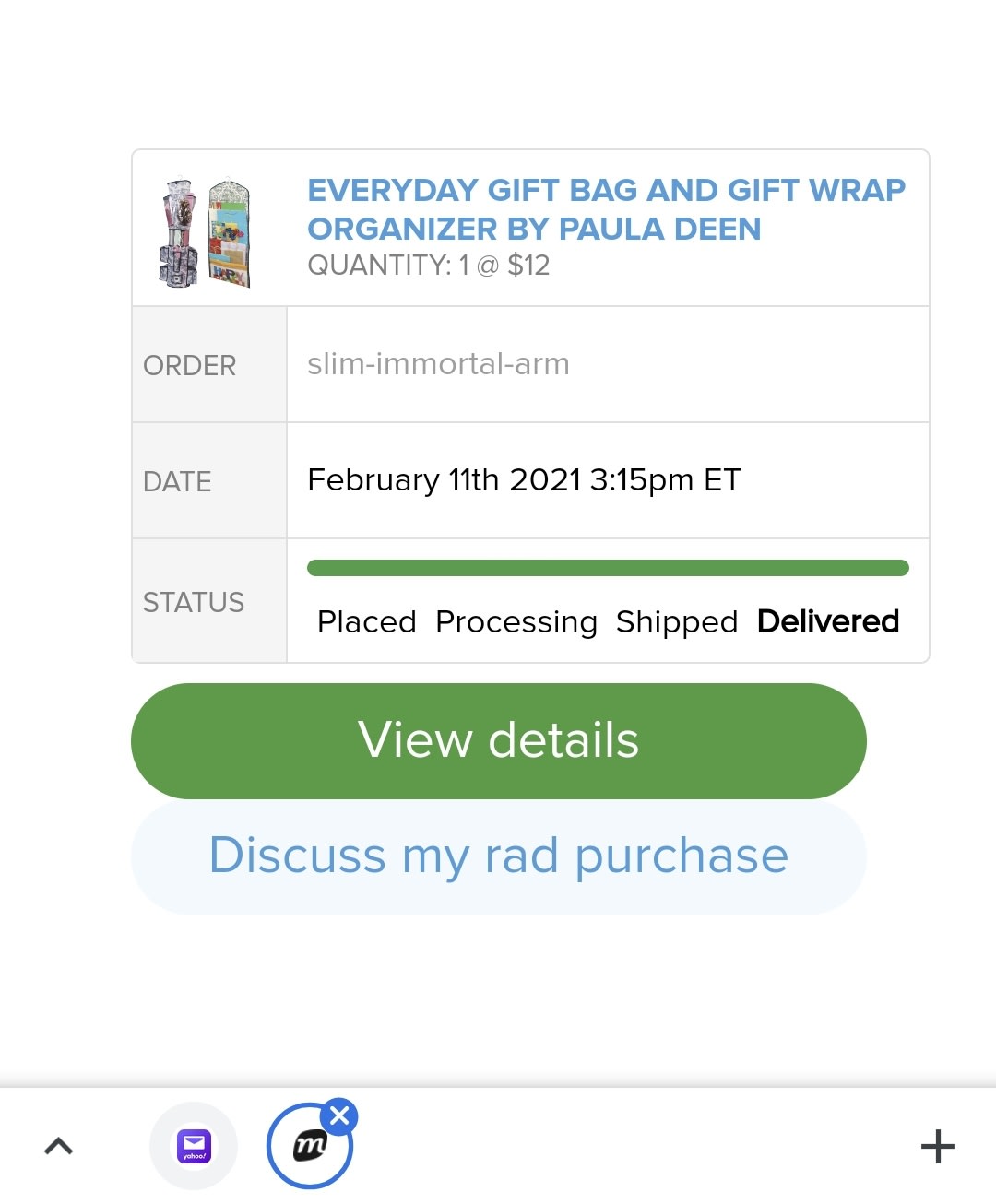Screen dimensions: 996x1204
Task: Expand tabs using the up chevron
Action: [58, 1147]
